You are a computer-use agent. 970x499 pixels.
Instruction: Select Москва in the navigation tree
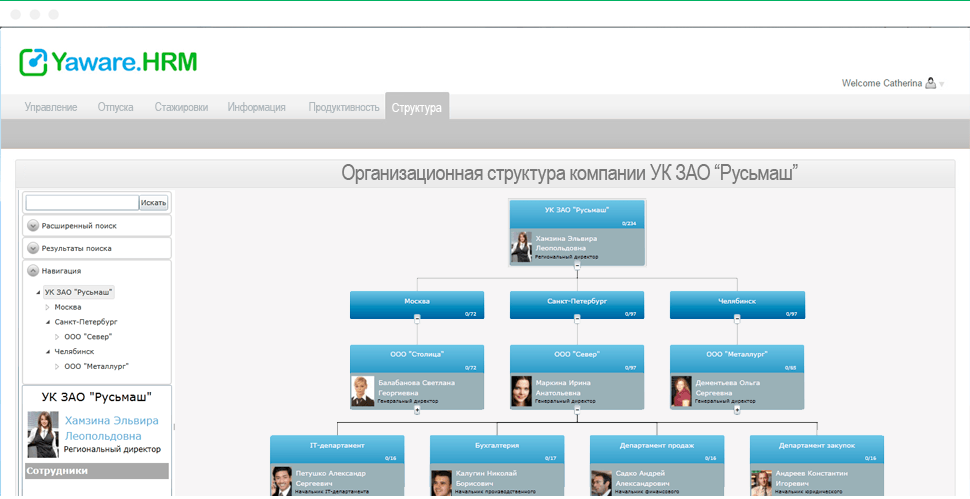coord(67,307)
